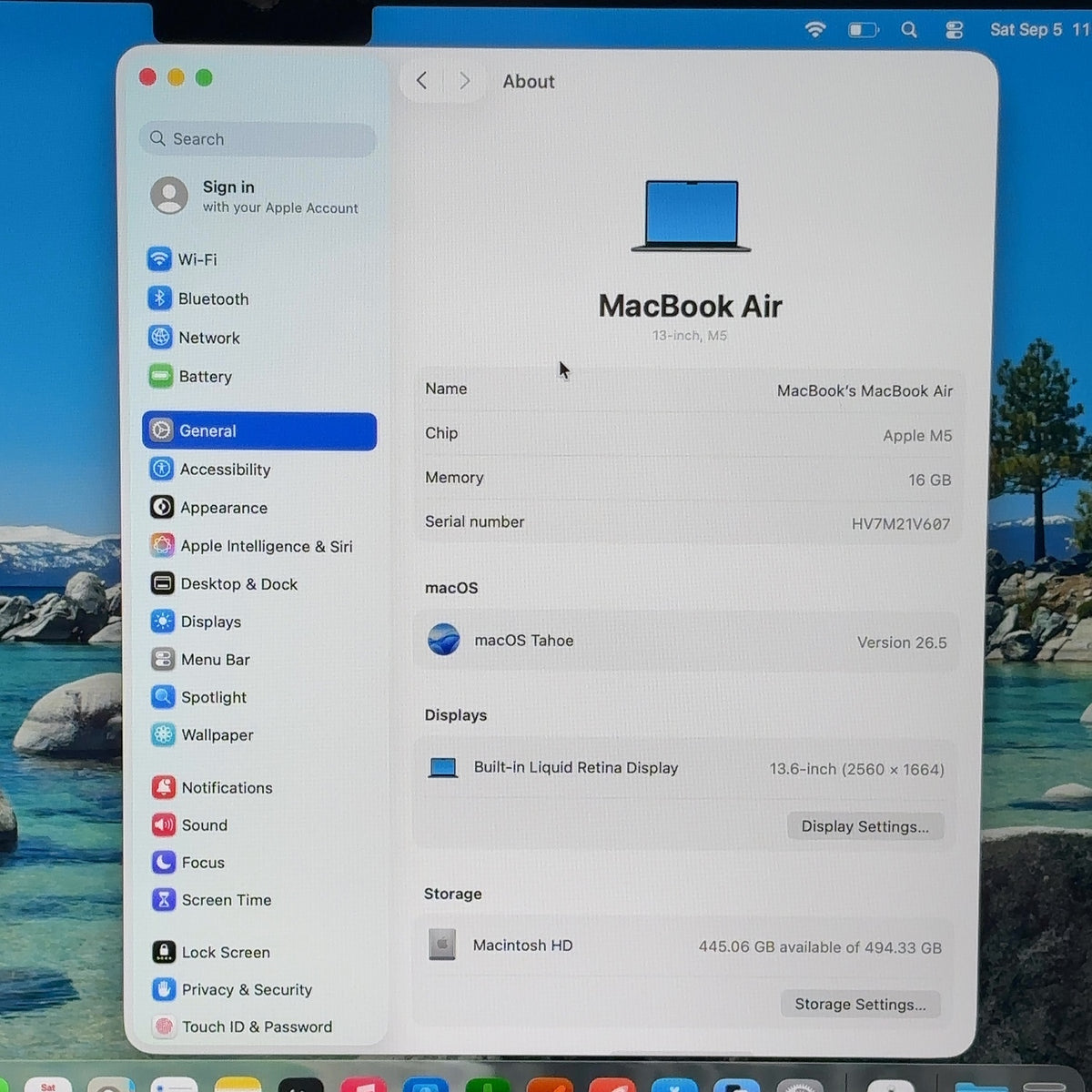
Task: Open the Wallpaper flower icon
Action: [x=164, y=734]
